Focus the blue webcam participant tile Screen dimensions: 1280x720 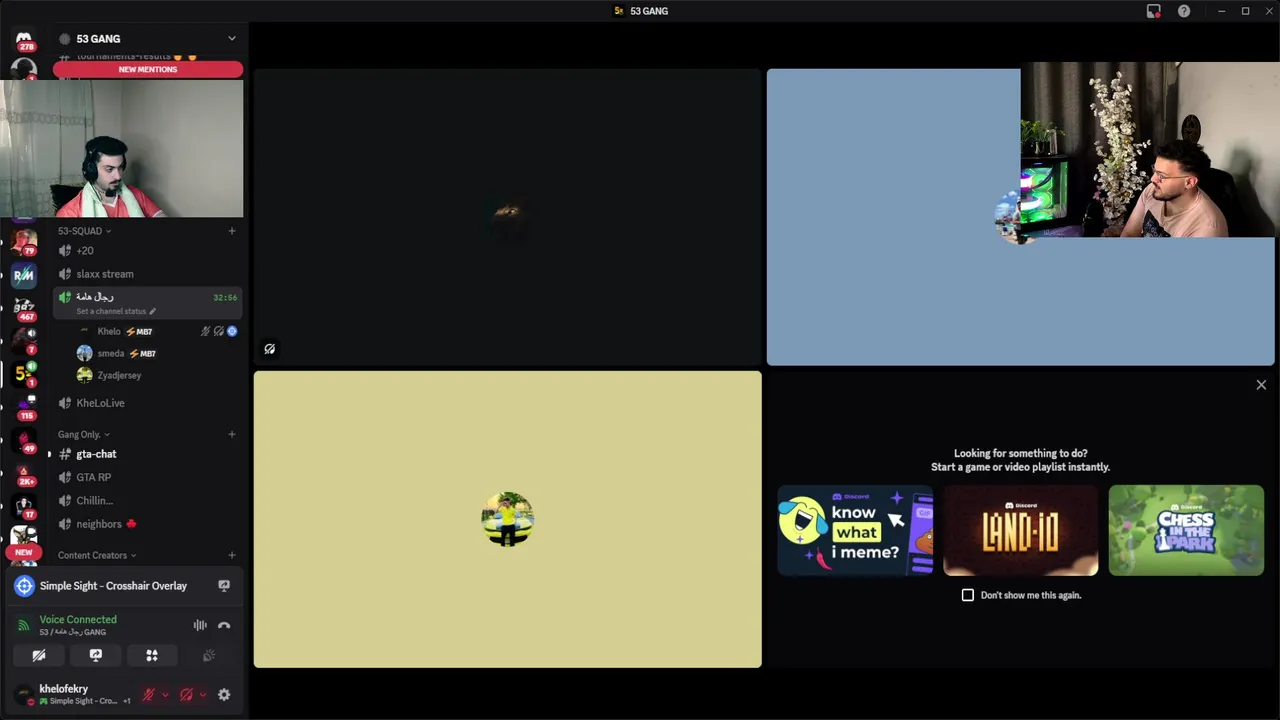1020,216
